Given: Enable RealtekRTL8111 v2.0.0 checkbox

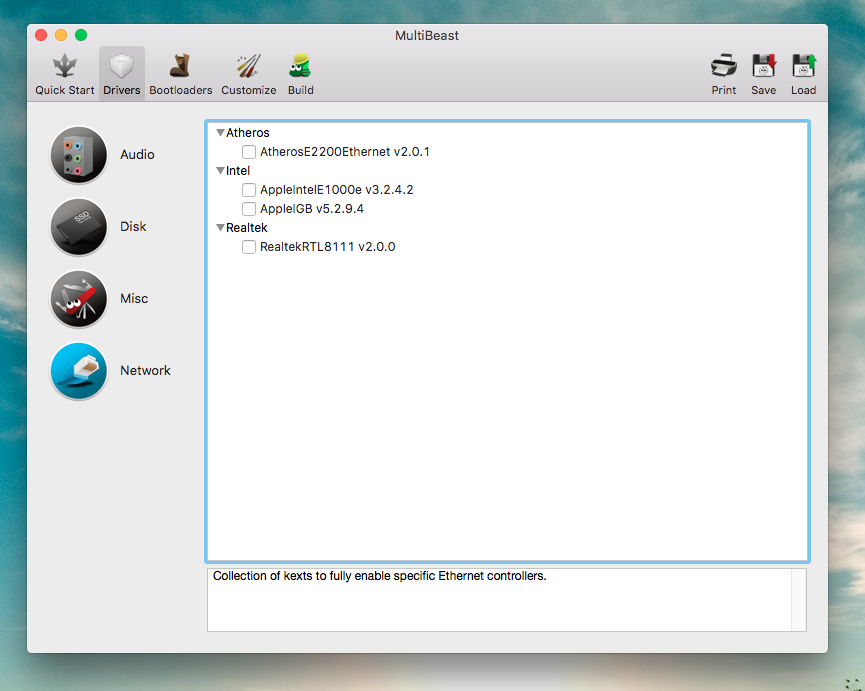Looking at the screenshot, I should [249, 247].
